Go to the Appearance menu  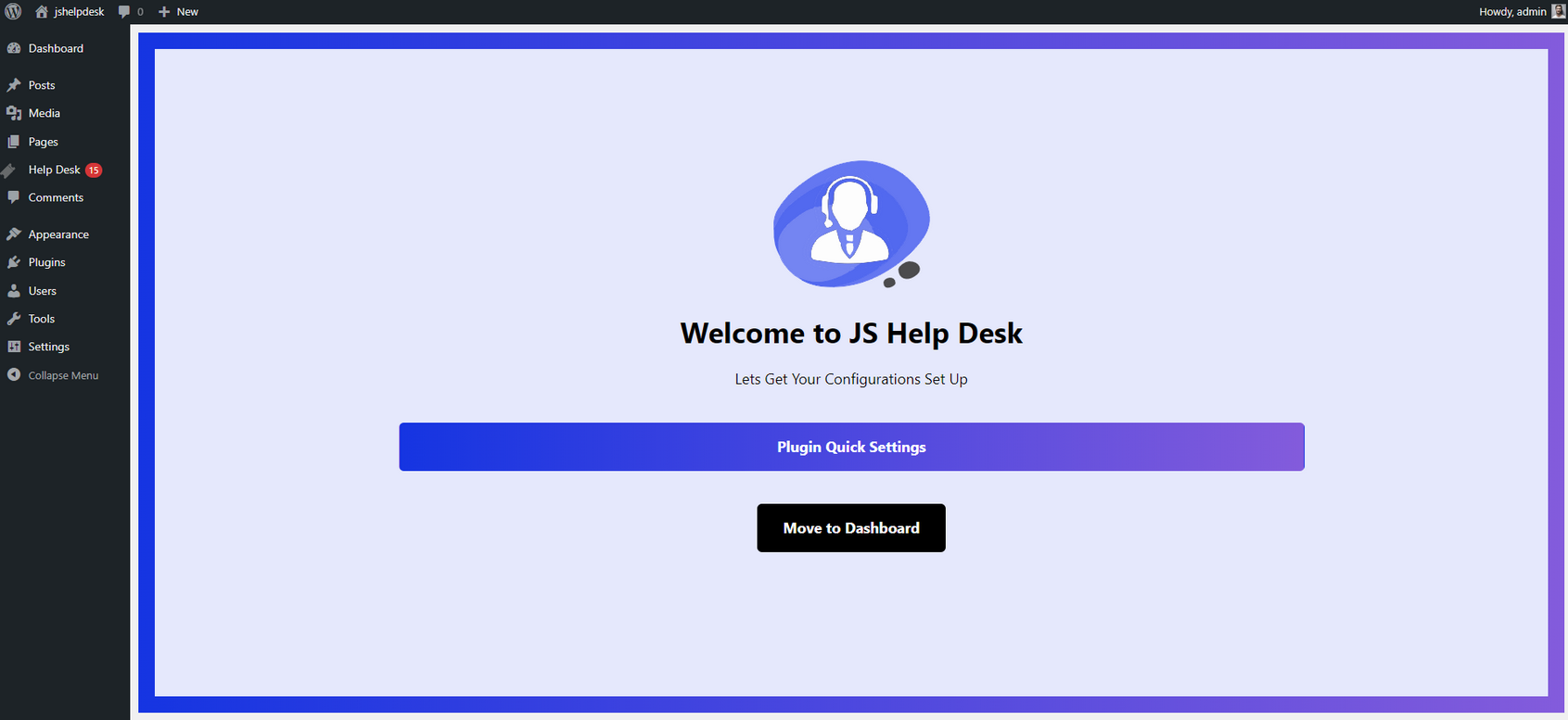[58, 234]
